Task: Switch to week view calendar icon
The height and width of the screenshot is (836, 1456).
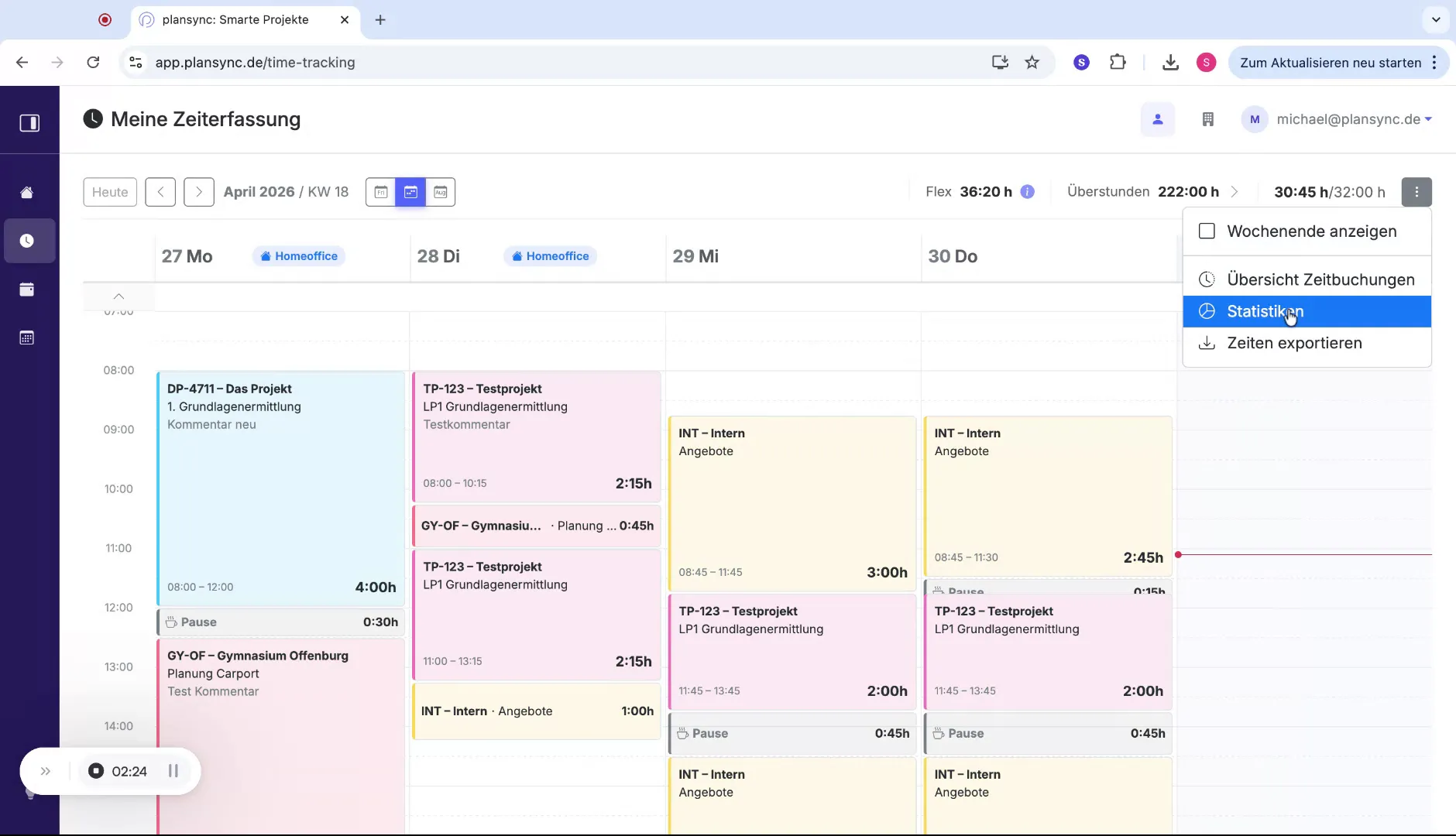Action: click(x=410, y=192)
